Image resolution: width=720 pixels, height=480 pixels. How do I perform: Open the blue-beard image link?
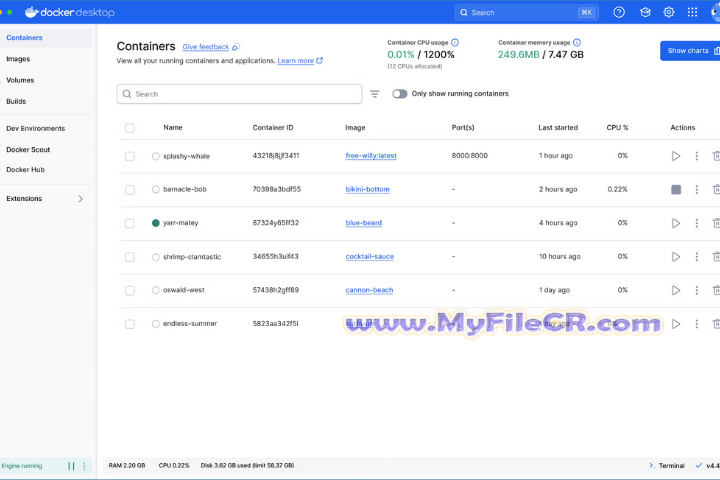pos(364,223)
